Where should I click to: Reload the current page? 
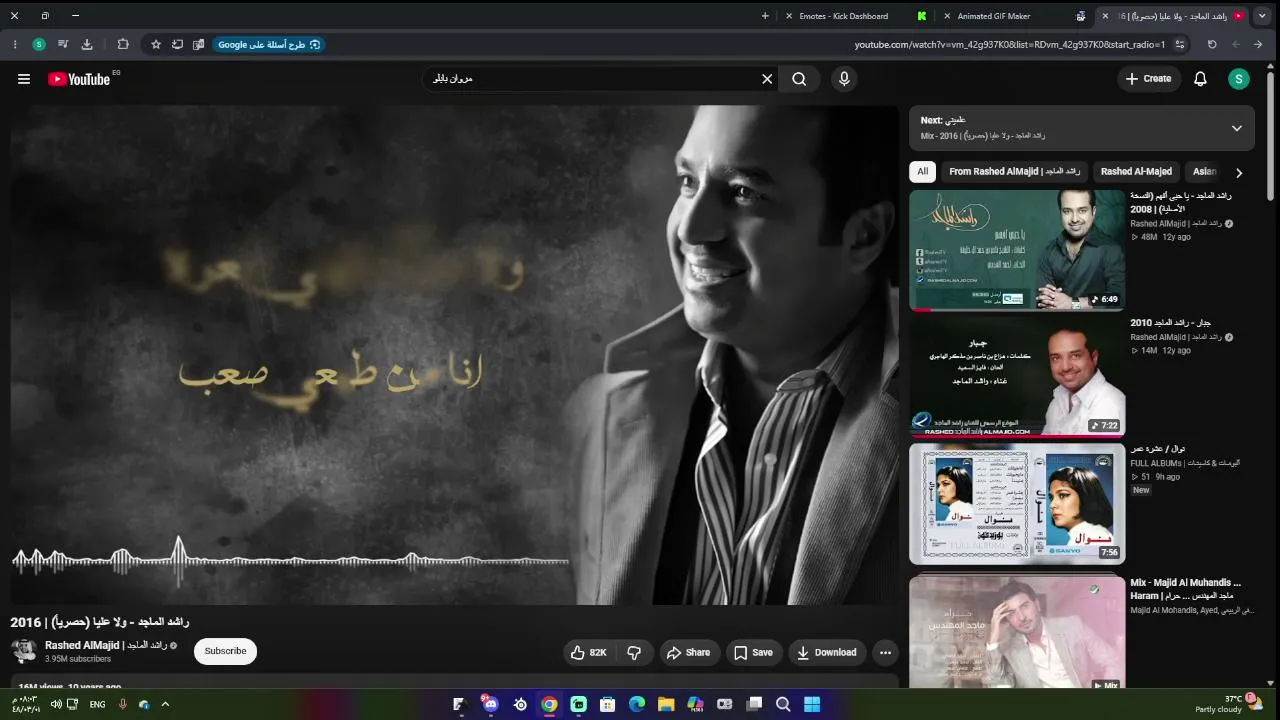click(x=1212, y=44)
